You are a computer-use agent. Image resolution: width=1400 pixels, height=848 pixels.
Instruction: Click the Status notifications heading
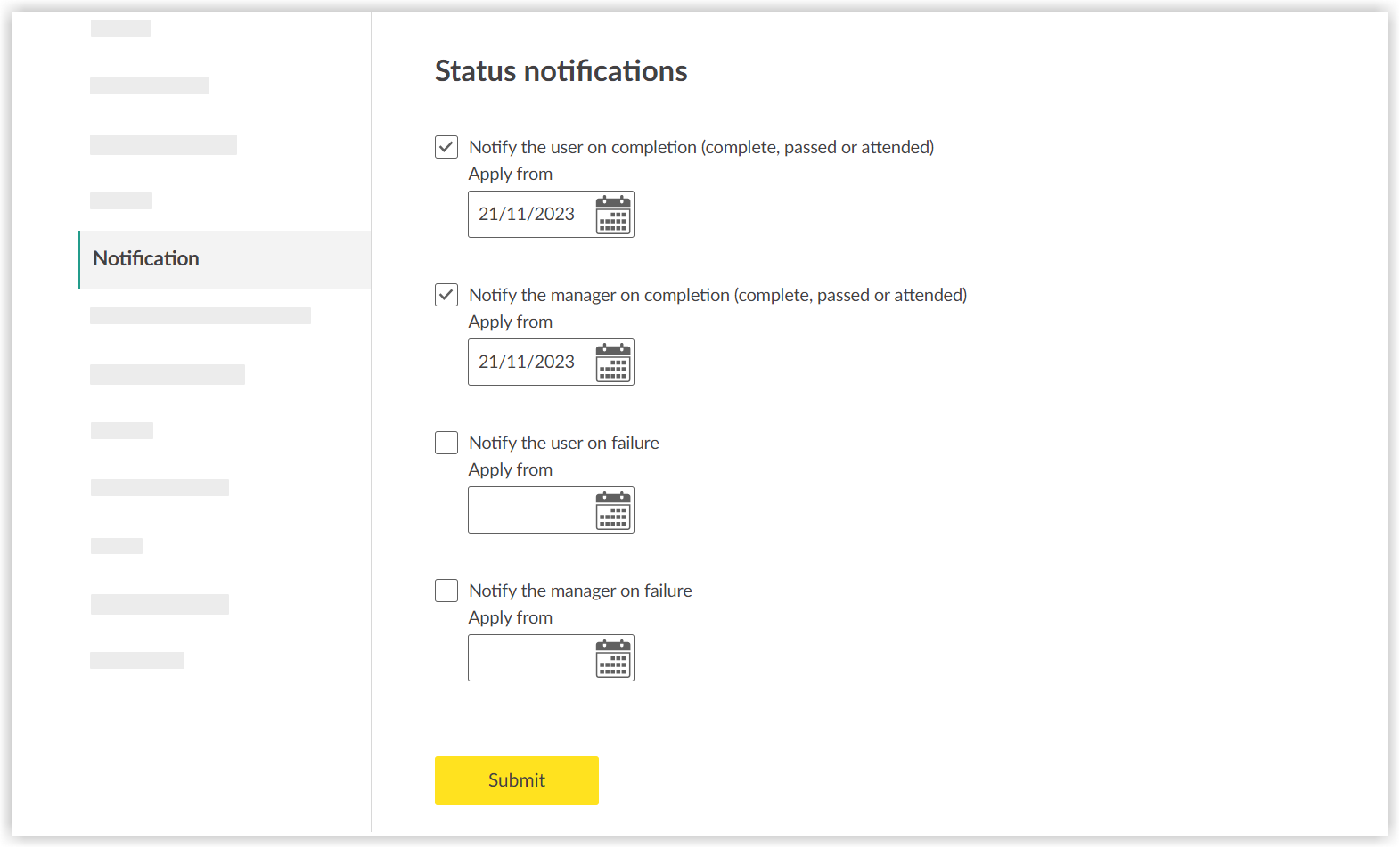tap(561, 71)
